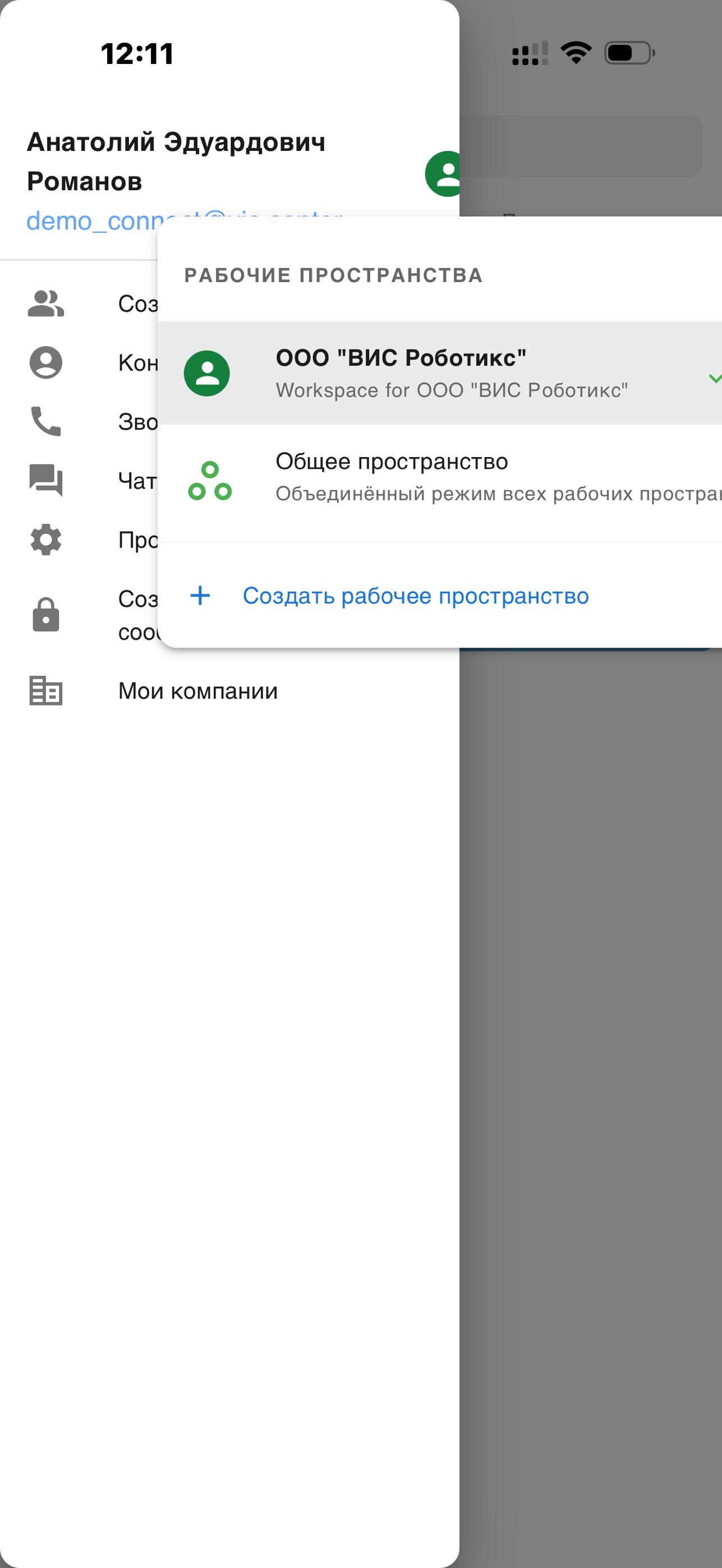Viewport: 722px width, 1568px height.
Task: Select the ООО "ВИС Роботикс" workspace
Action: (439, 372)
